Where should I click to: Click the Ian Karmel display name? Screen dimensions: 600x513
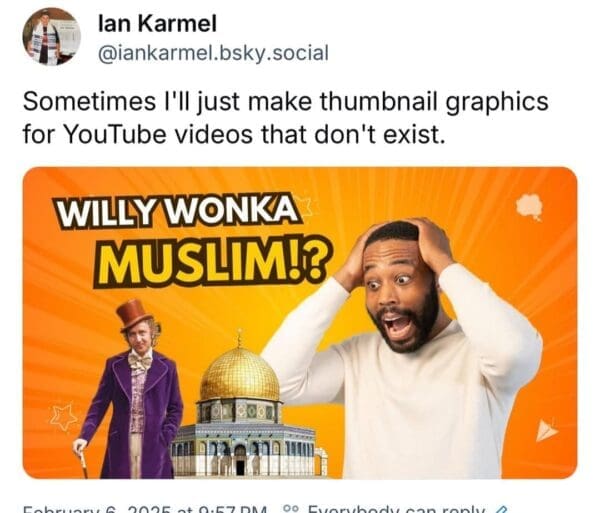click(x=157, y=23)
